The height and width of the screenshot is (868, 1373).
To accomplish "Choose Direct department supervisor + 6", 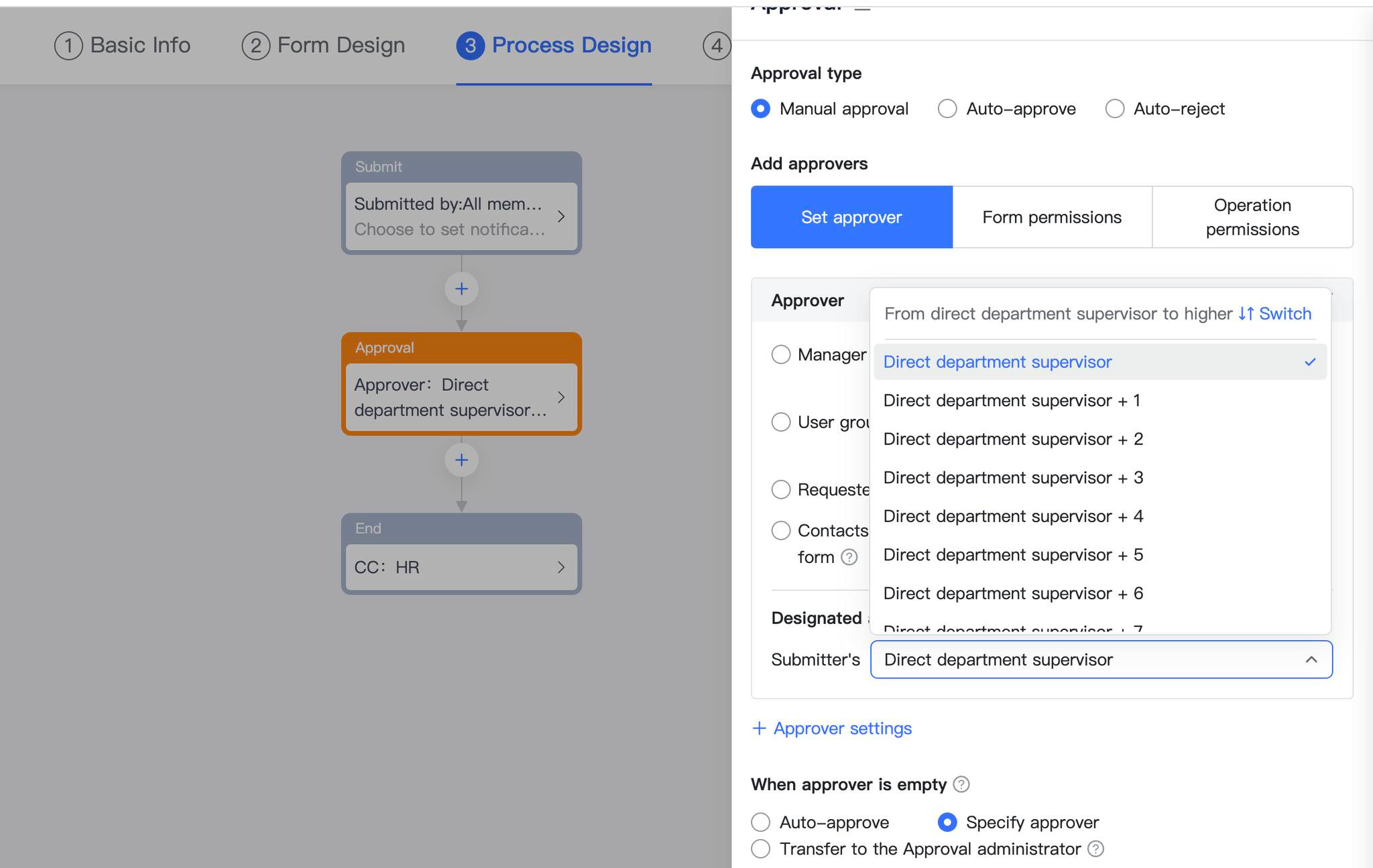I will 1100,593.
